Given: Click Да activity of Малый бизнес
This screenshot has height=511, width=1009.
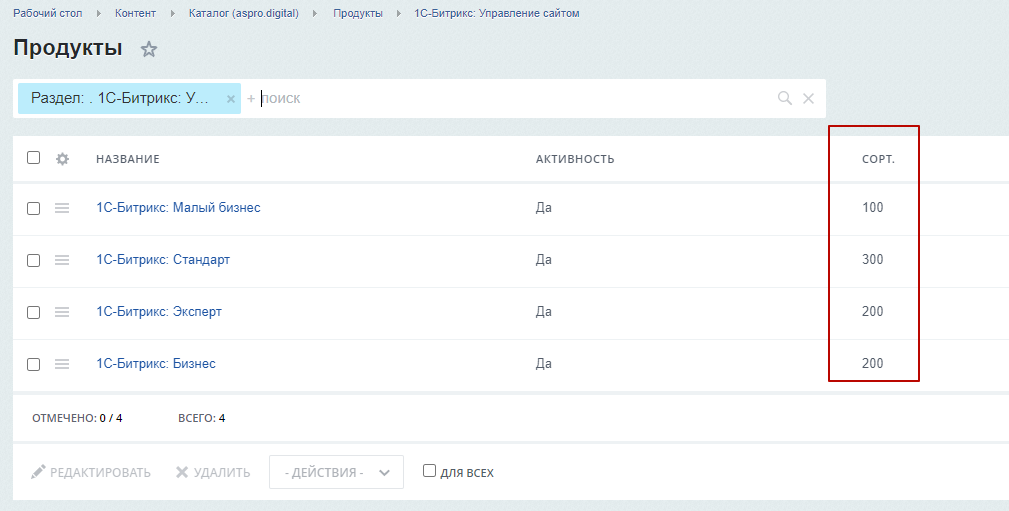Looking at the screenshot, I should click(544, 208).
